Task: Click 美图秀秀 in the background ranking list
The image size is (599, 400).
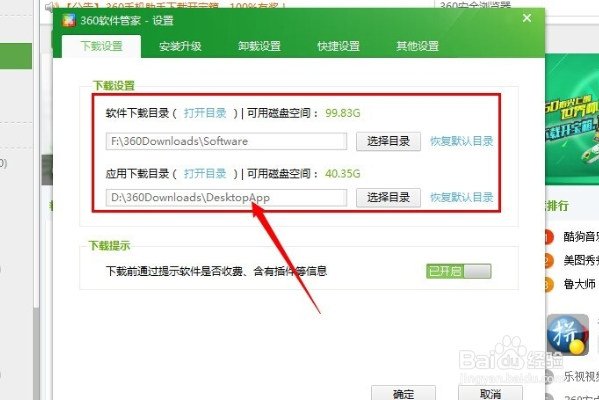Action: [581, 261]
